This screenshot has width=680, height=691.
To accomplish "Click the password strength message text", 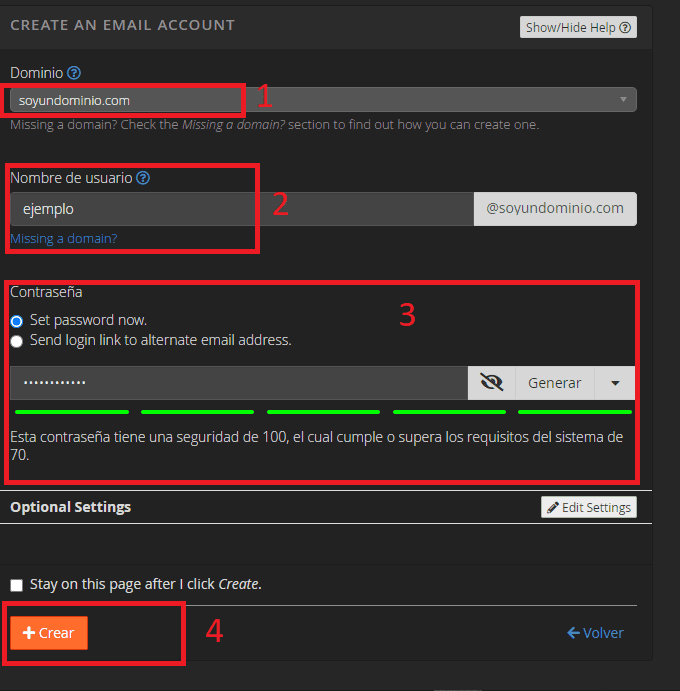I will [x=316, y=446].
